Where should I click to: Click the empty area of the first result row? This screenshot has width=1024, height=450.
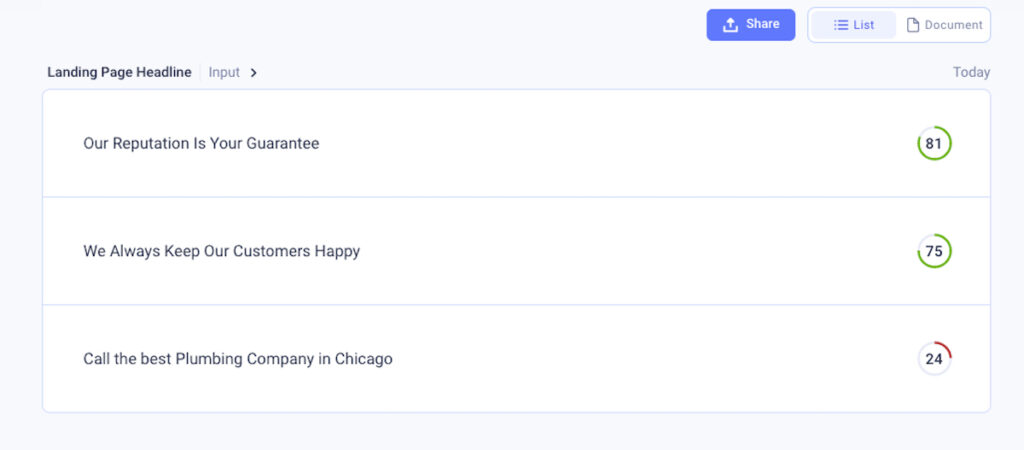point(614,143)
